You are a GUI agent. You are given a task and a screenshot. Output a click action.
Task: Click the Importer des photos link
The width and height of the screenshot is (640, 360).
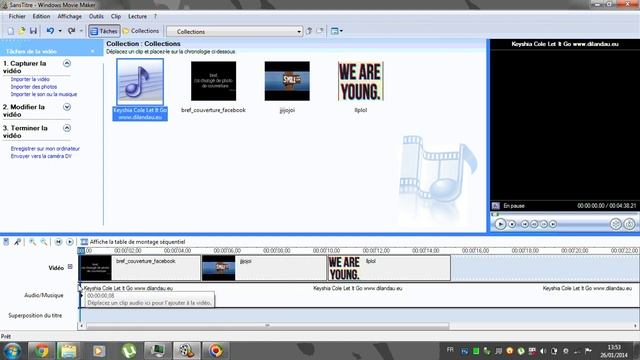point(34,87)
